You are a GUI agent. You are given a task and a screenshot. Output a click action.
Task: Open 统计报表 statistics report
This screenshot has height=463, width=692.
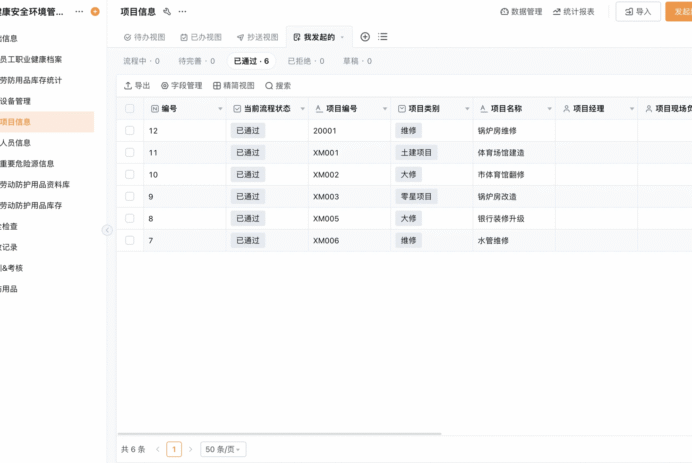[x=574, y=11]
